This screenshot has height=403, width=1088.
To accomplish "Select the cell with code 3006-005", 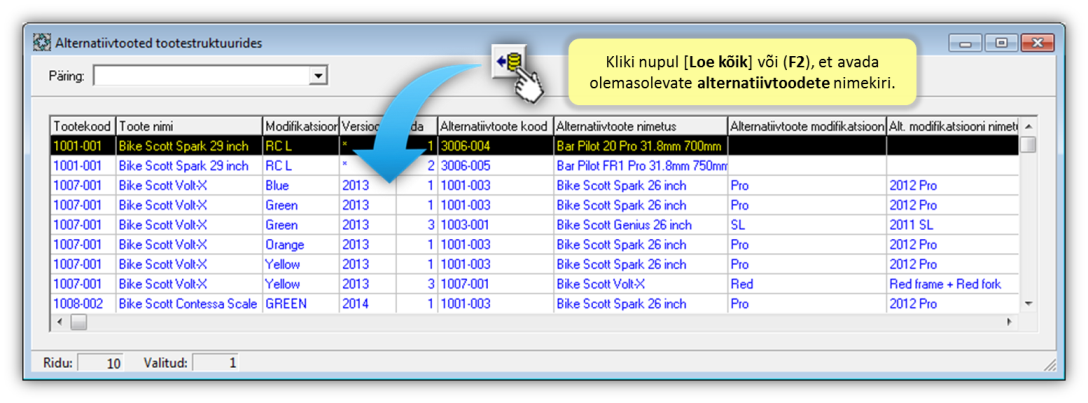I will (495, 166).
